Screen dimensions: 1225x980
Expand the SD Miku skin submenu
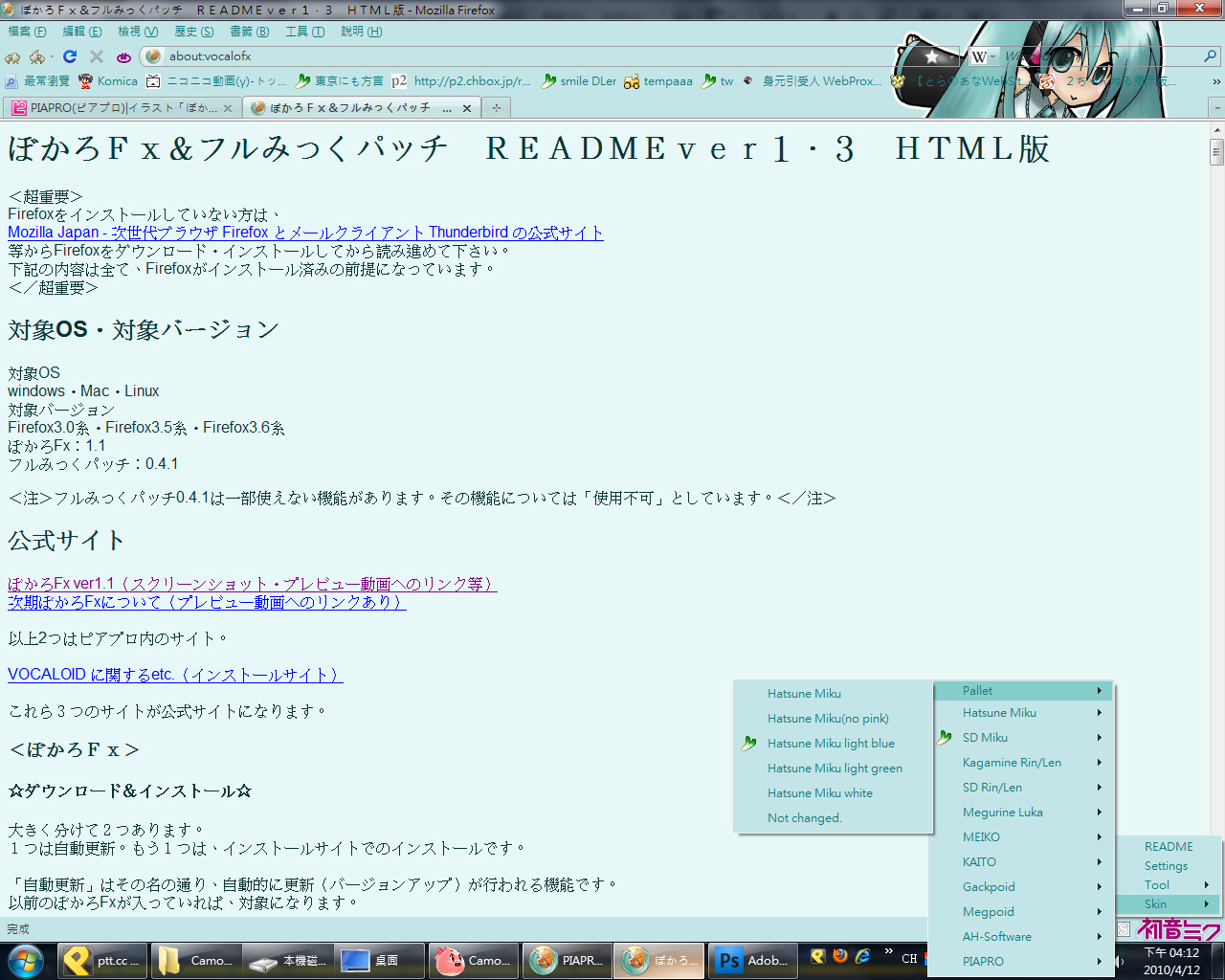pos(1021,738)
